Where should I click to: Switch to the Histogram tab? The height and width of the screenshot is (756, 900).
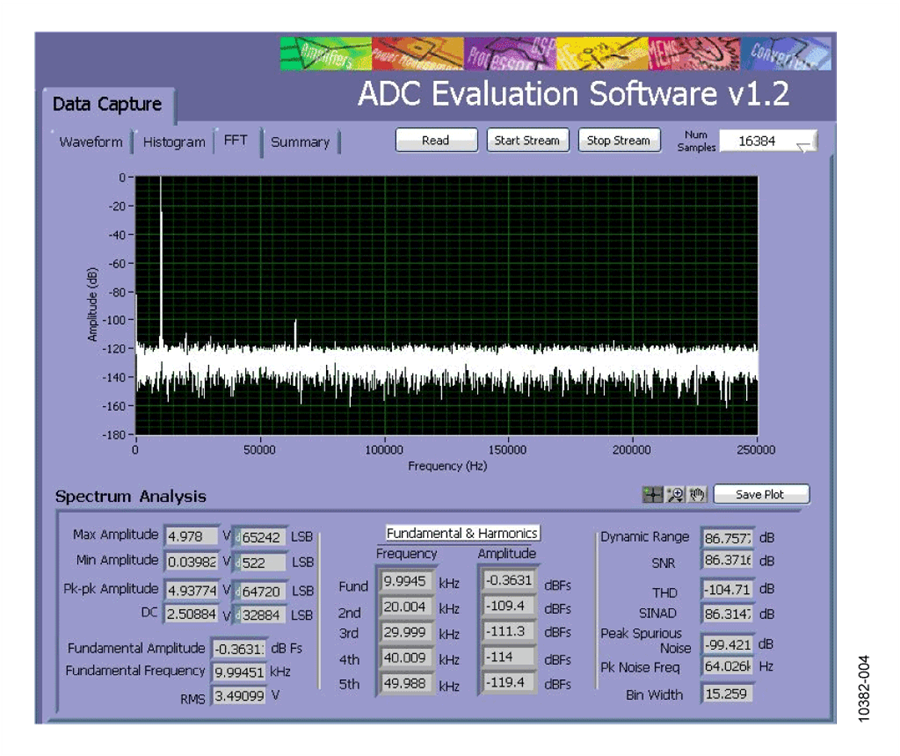(174, 142)
